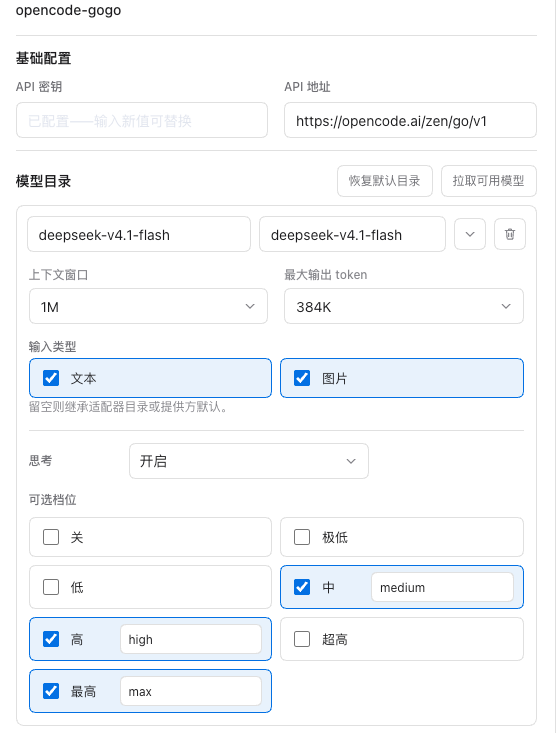Collapse model entry with chevron button
This screenshot has height=733, width=559.
(x=470, y=234)
